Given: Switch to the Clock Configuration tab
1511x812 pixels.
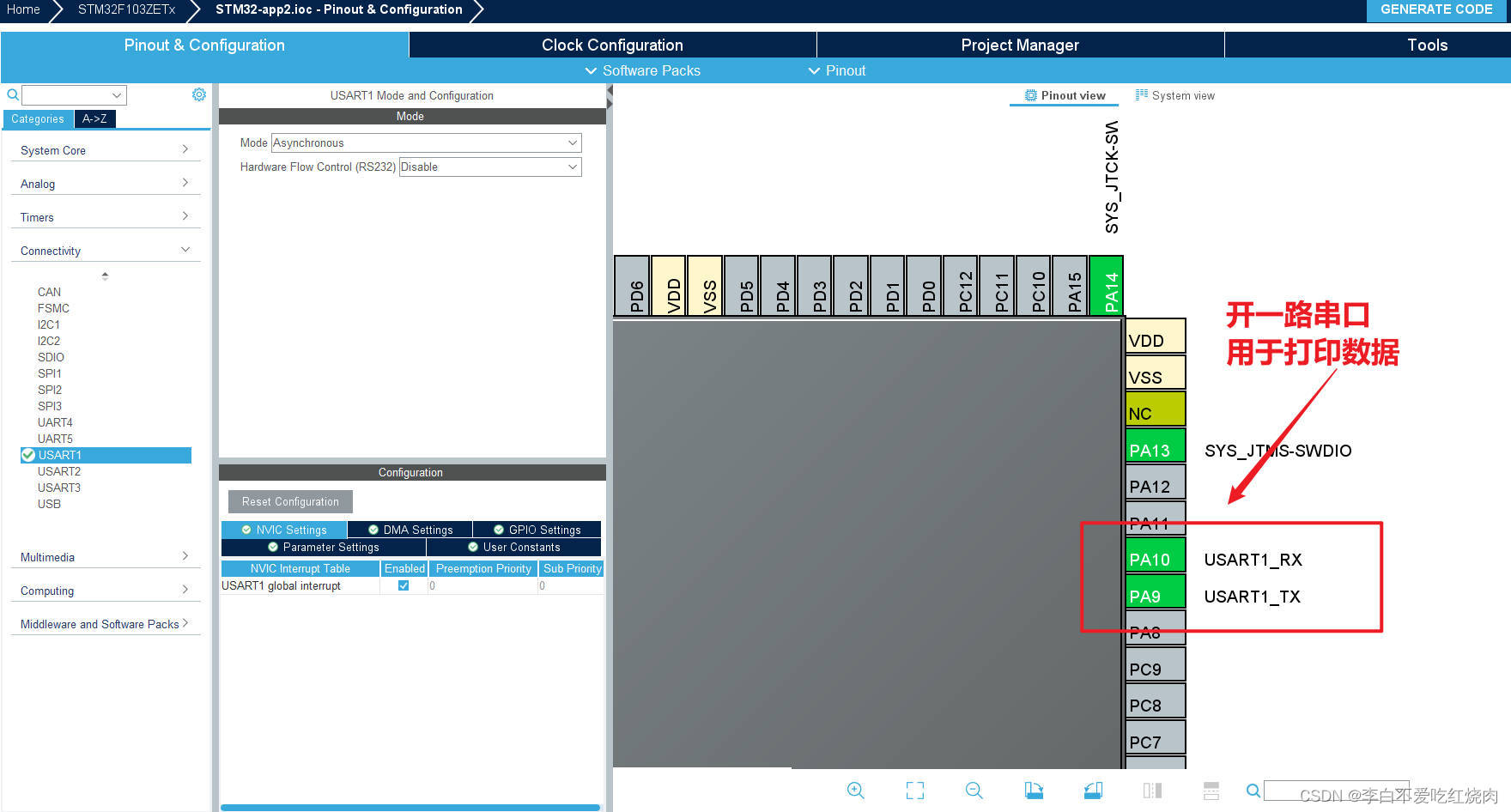Looking at the screenshot, I should tap(611, 45).
